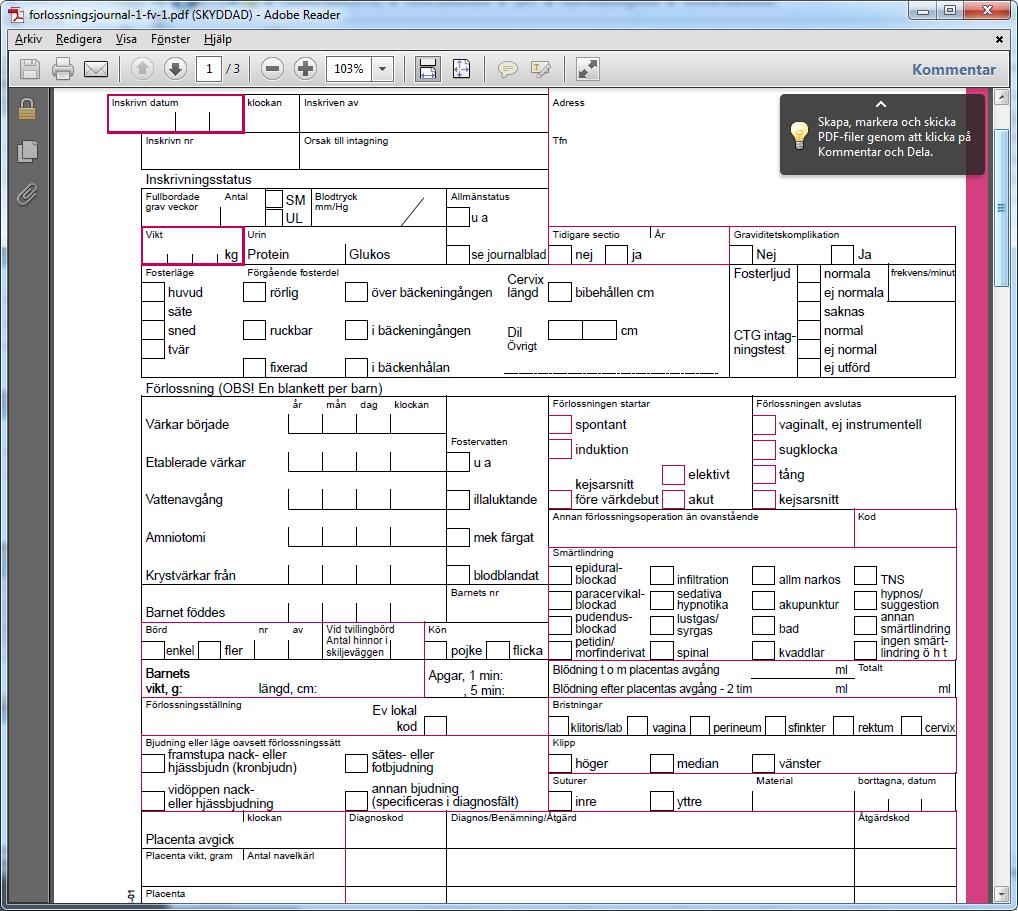The width and height of the screenshot is (1018, 911).
Task: Tick the induktion checkbox
Action: [x=560, y=449]
